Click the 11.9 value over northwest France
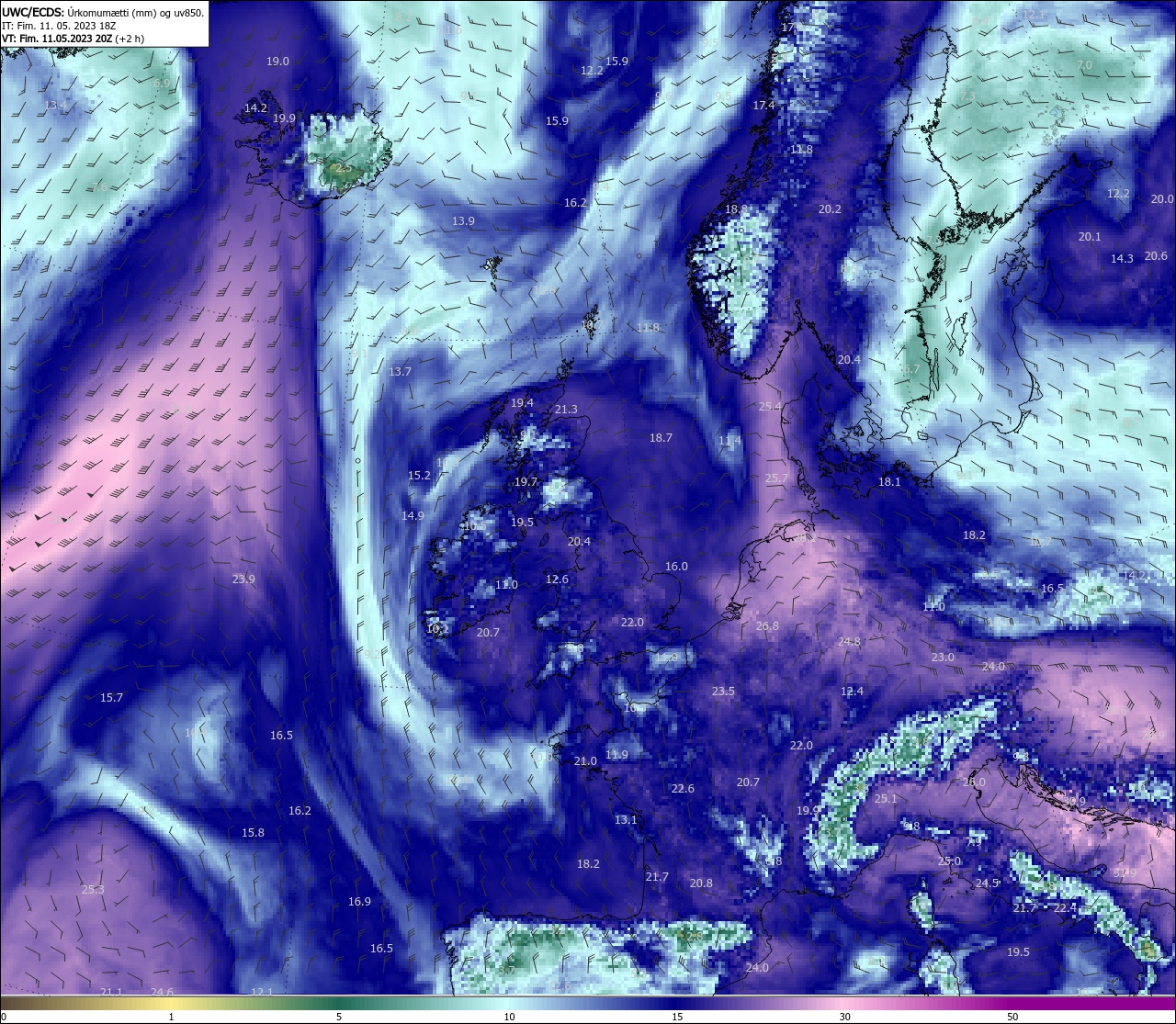This screenshot has height=1024, width=1176. (x=617, y=755)
